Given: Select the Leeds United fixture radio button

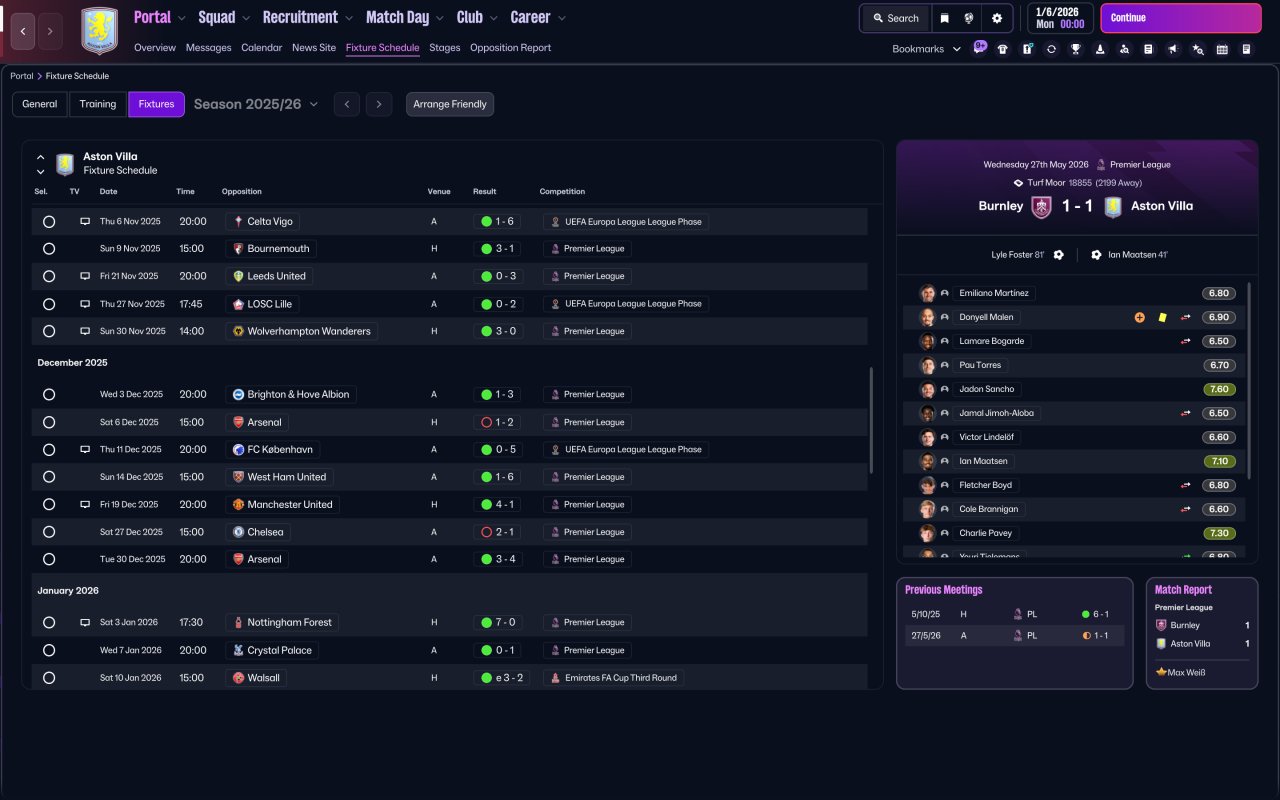Looking at the screenshot, I should pos(49,276).
